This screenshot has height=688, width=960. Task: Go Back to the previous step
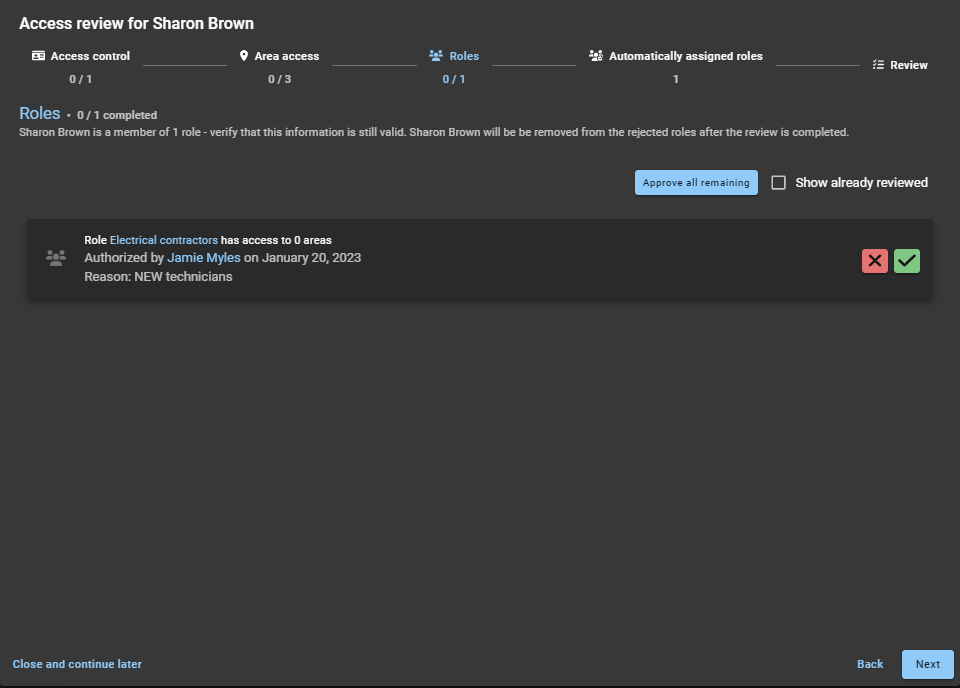(870, 664)
